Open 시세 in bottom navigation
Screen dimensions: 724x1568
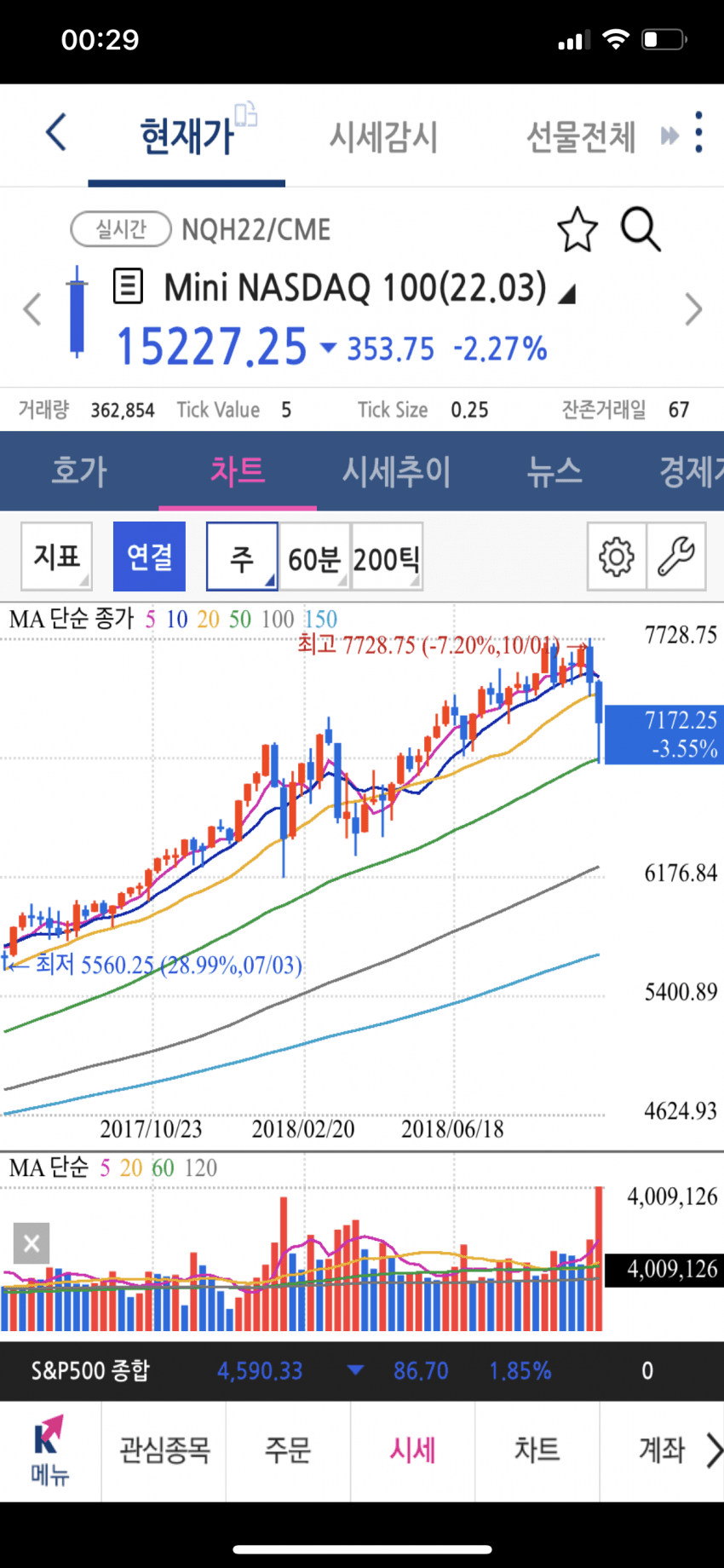(x=412, y=1450)
